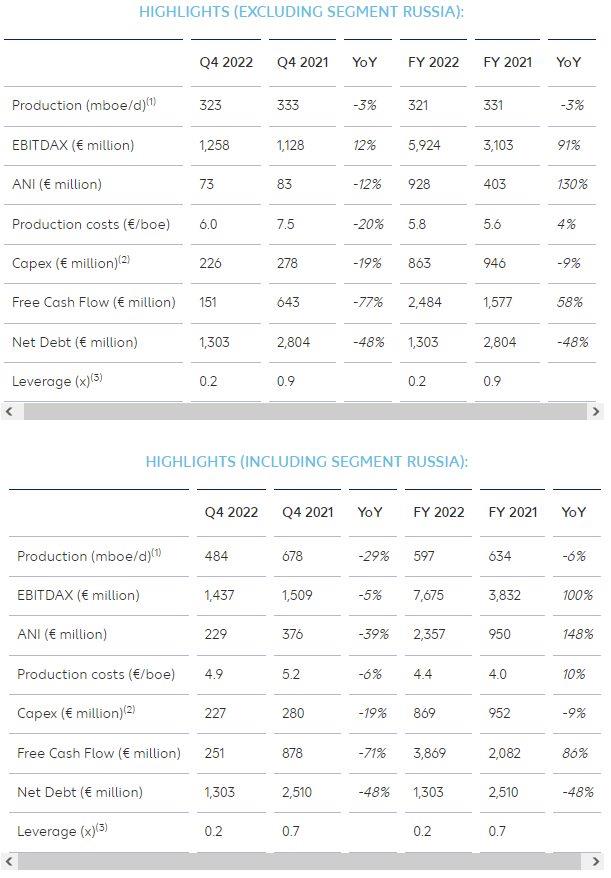Click the 5,924 EBITDAX value
Screen dimensions: 611x878
coord(424,145)
